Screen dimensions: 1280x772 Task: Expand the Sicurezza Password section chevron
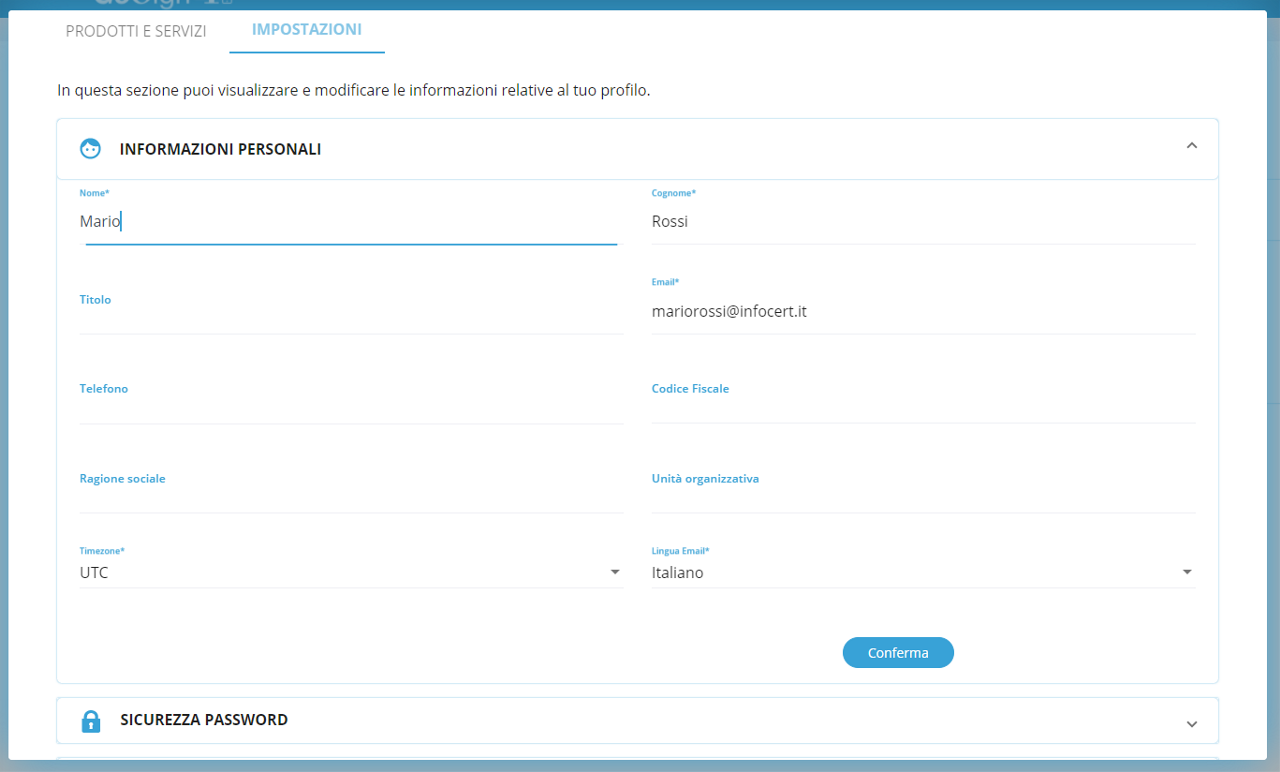[x=1191, y=723]
